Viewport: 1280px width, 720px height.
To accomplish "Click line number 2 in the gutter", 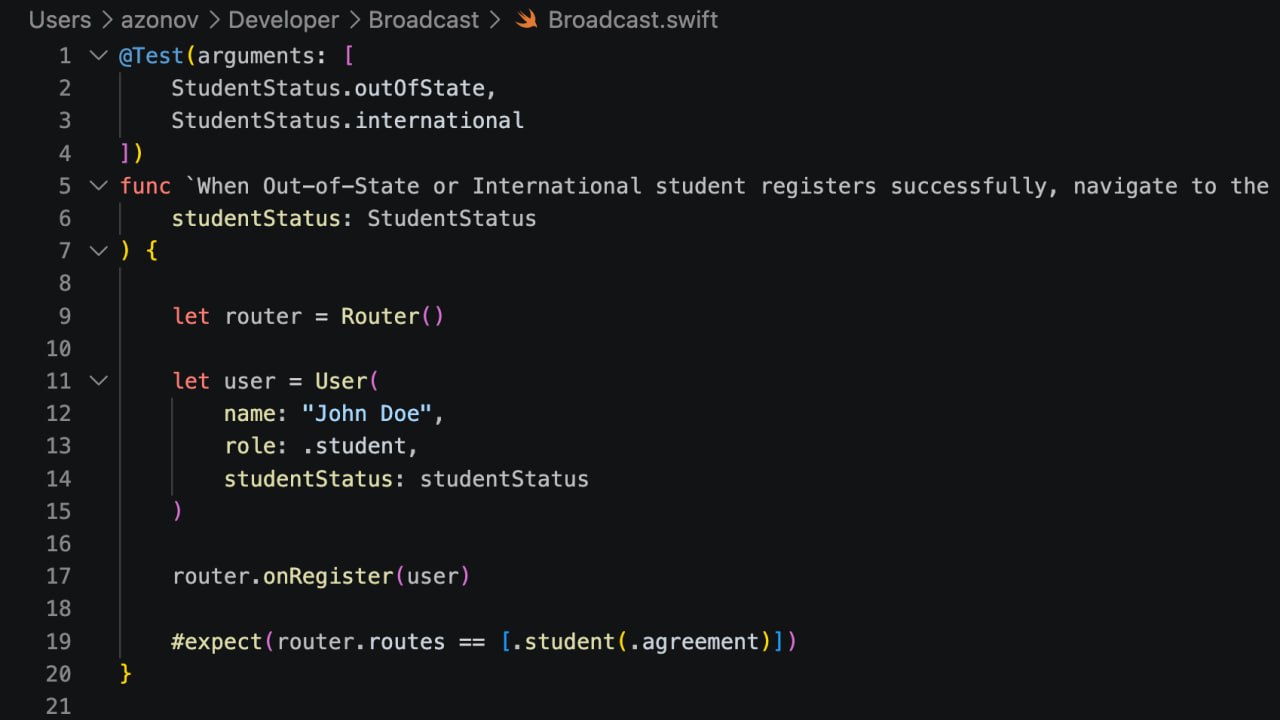I will coord(65,88).
